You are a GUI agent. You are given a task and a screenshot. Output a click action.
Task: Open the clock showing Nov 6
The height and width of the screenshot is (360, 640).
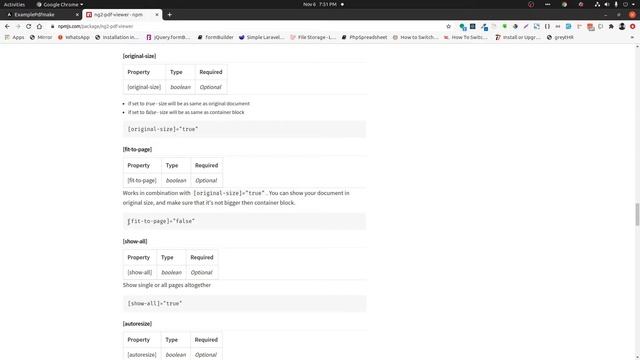coord(320,4)
